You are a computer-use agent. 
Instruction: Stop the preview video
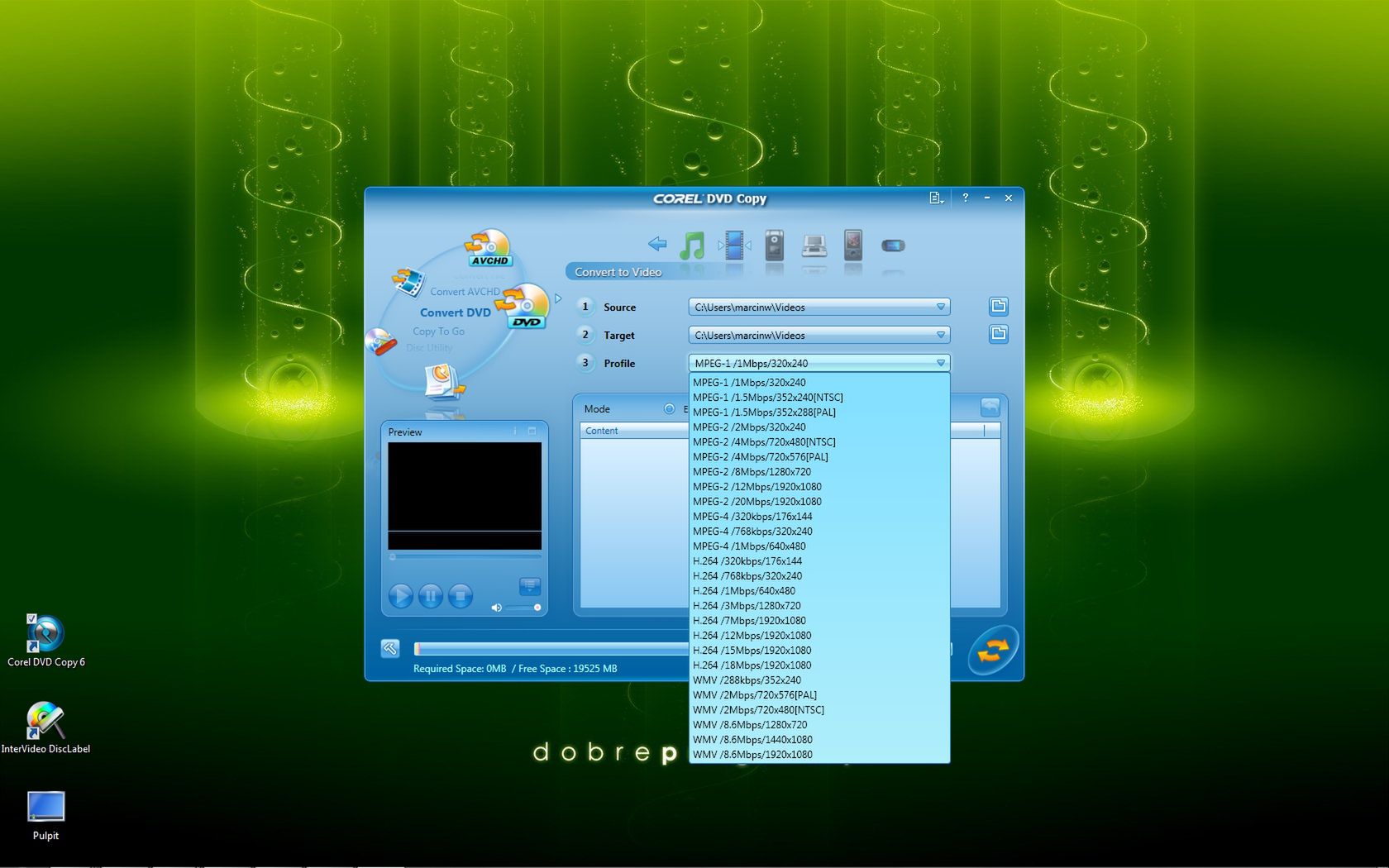[x=461, y=596]
